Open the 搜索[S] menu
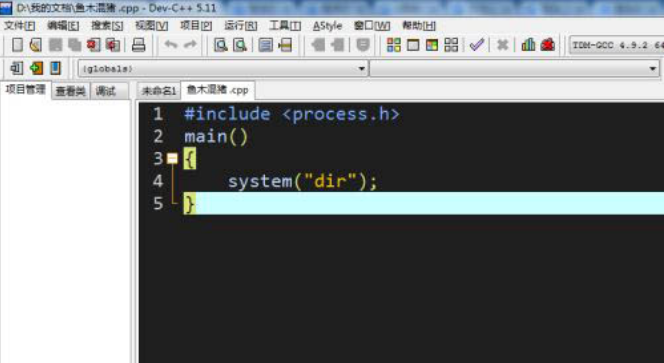This screenshot has height=363, width=664. point(107,26)
